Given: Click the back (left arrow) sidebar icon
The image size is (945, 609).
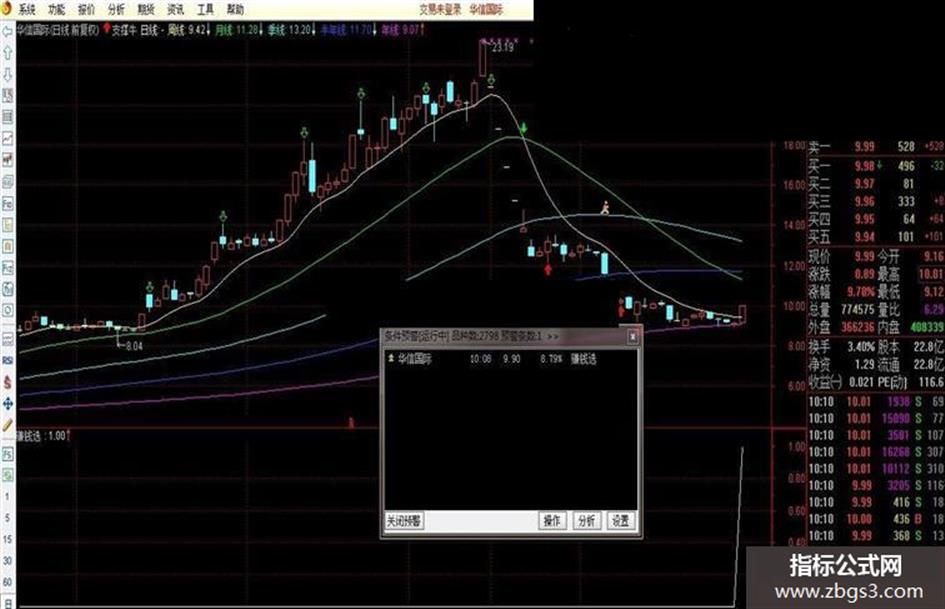Looking at the screenshot, I should [x=7, y=31].
